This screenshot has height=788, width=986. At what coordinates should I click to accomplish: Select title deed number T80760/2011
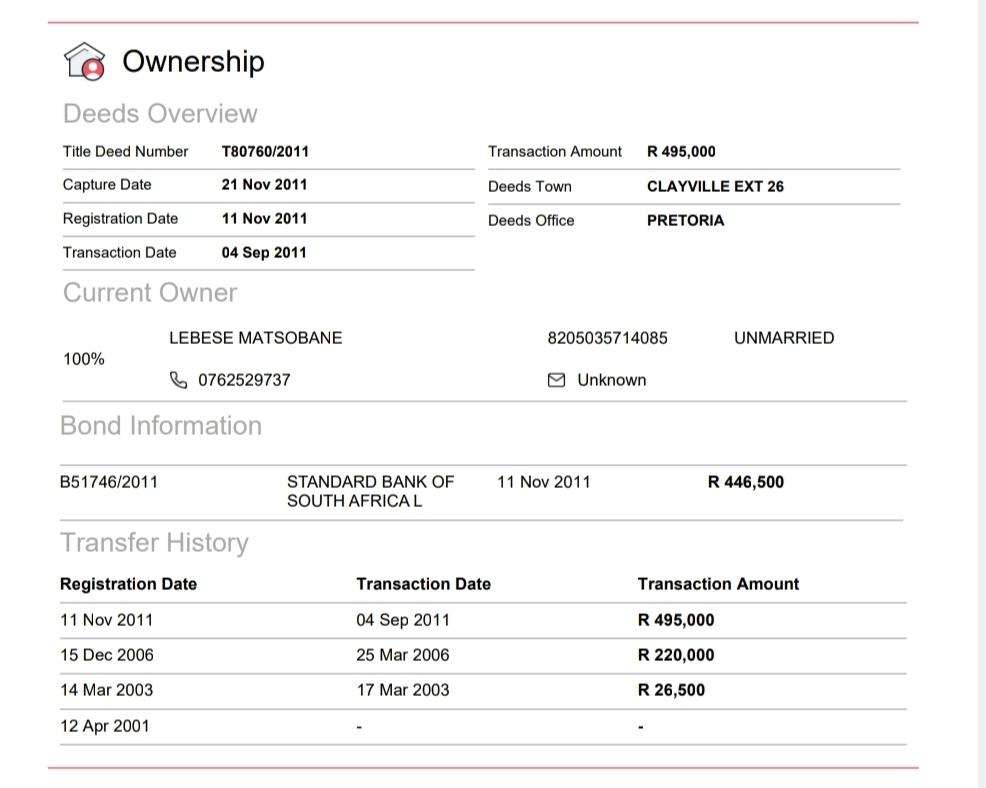click(x=265, y=152)
